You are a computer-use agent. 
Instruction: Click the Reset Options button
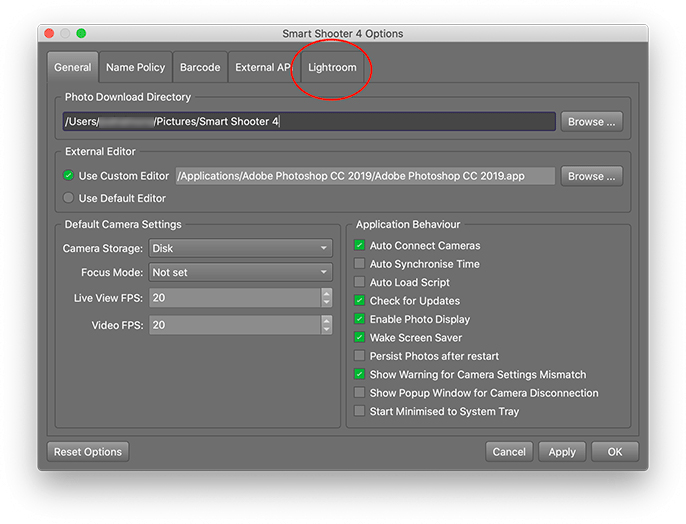coord(88,452)
